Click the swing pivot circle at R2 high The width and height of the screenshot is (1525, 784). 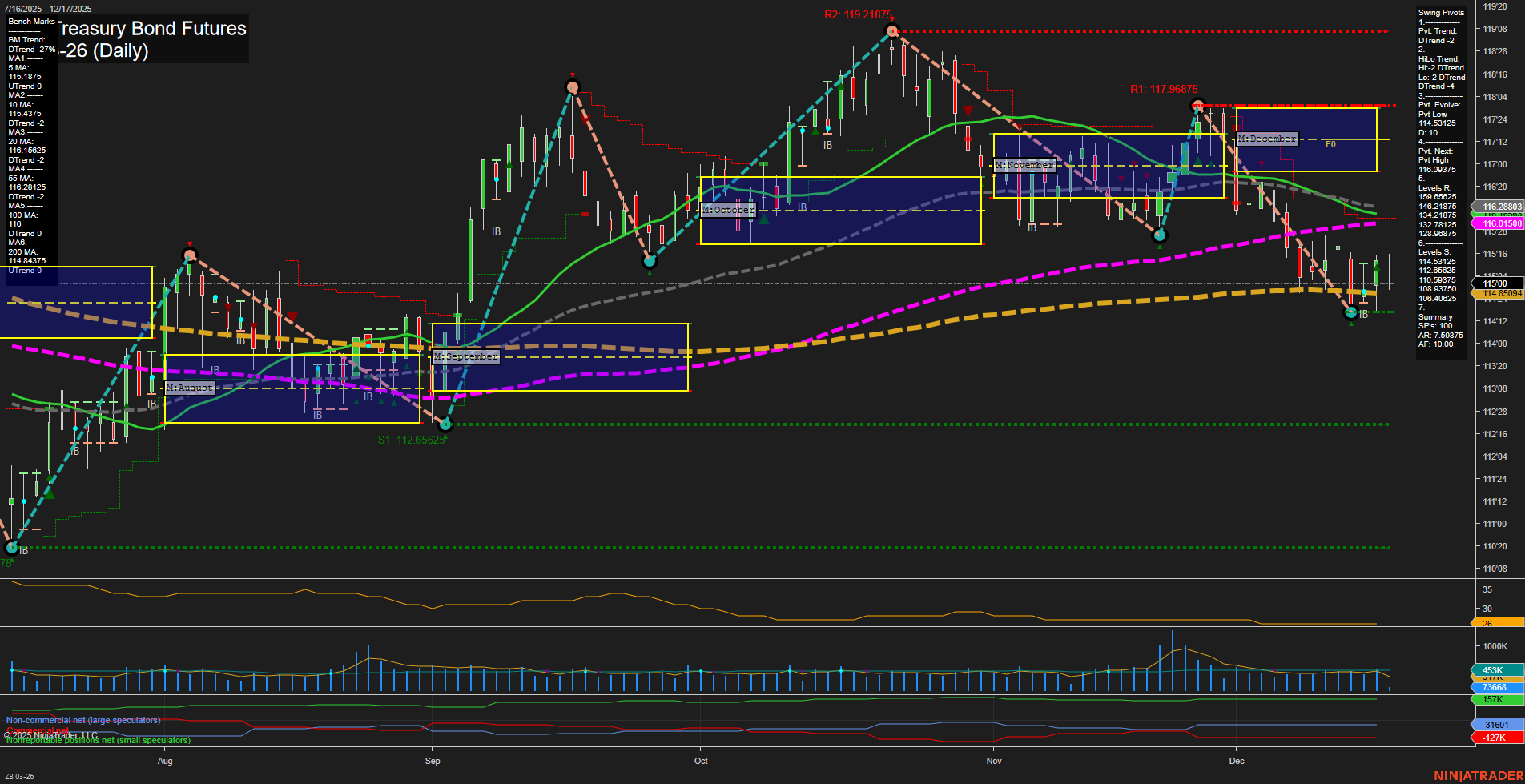(892, 31)
